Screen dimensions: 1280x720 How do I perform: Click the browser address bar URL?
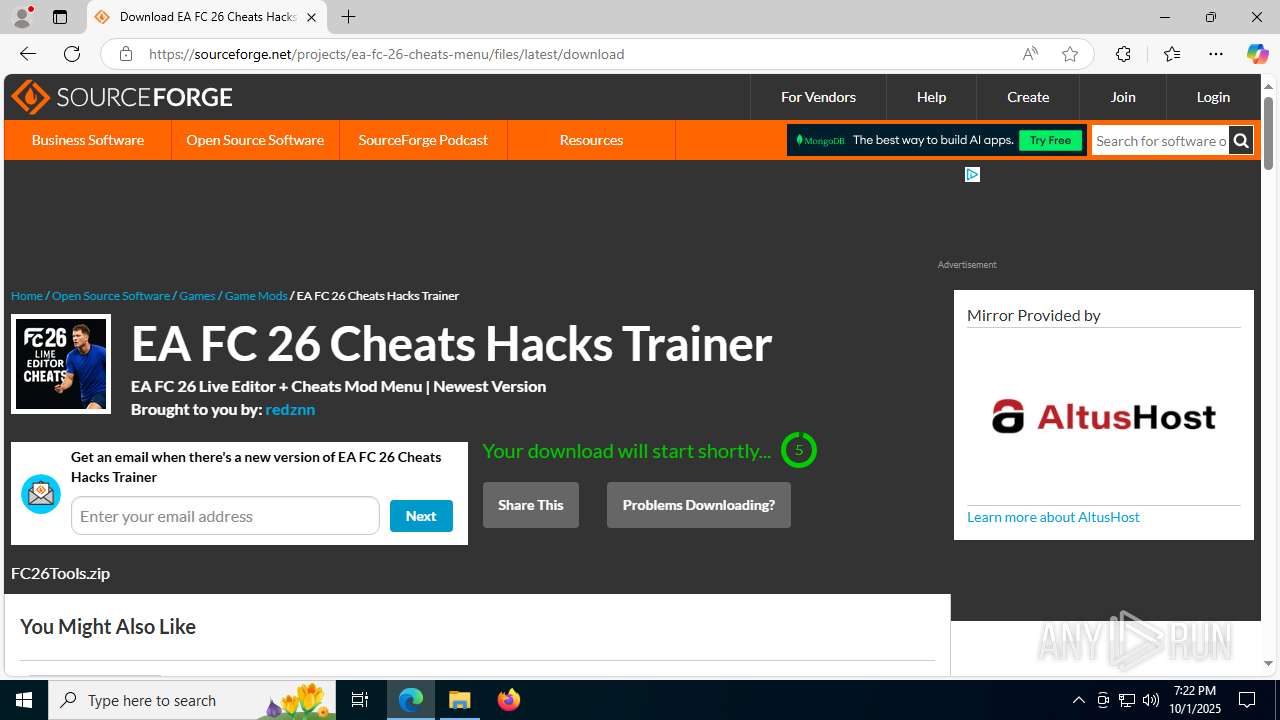click(386, 54)
